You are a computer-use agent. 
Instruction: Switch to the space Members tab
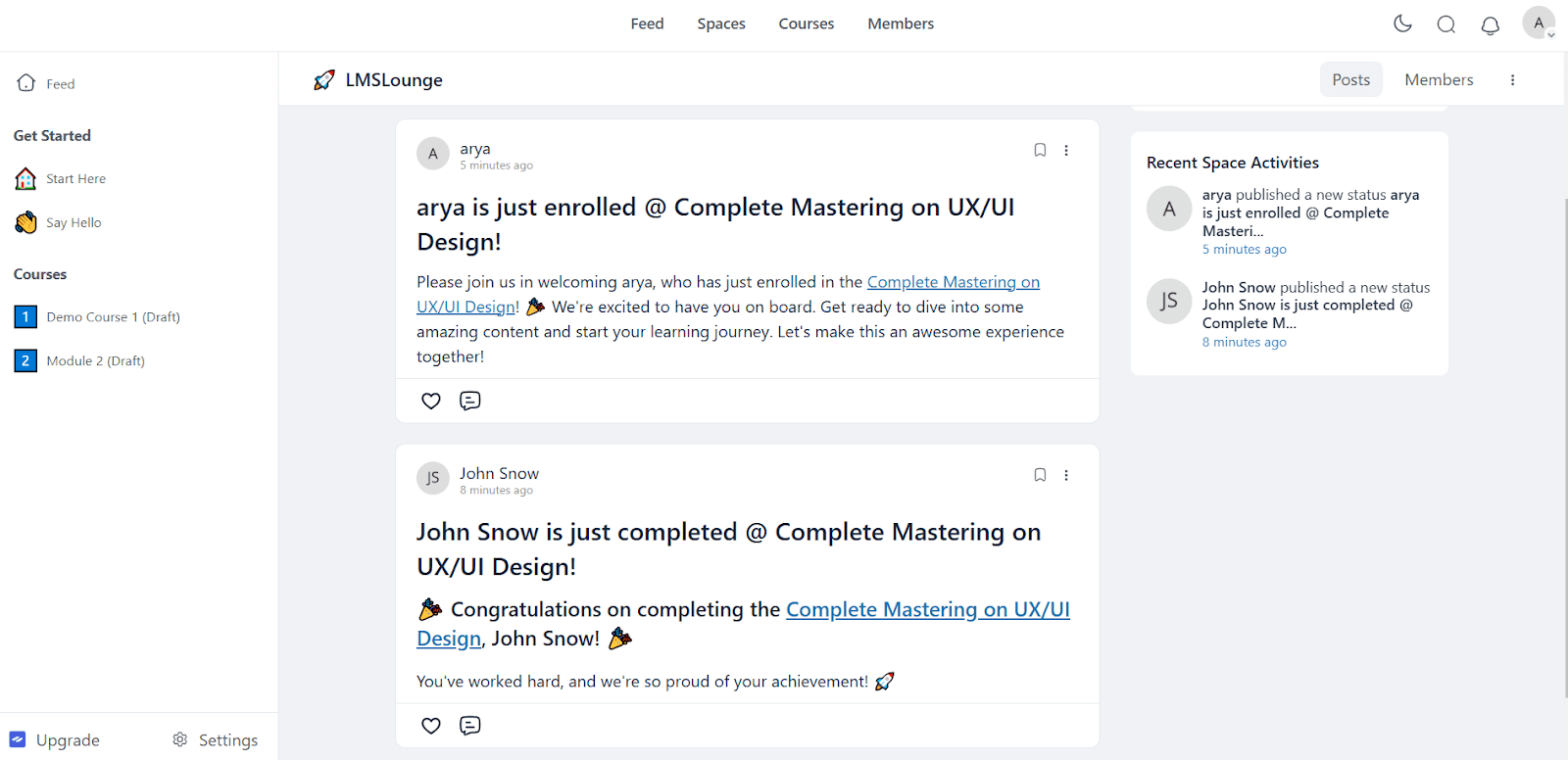(1439, 79)
